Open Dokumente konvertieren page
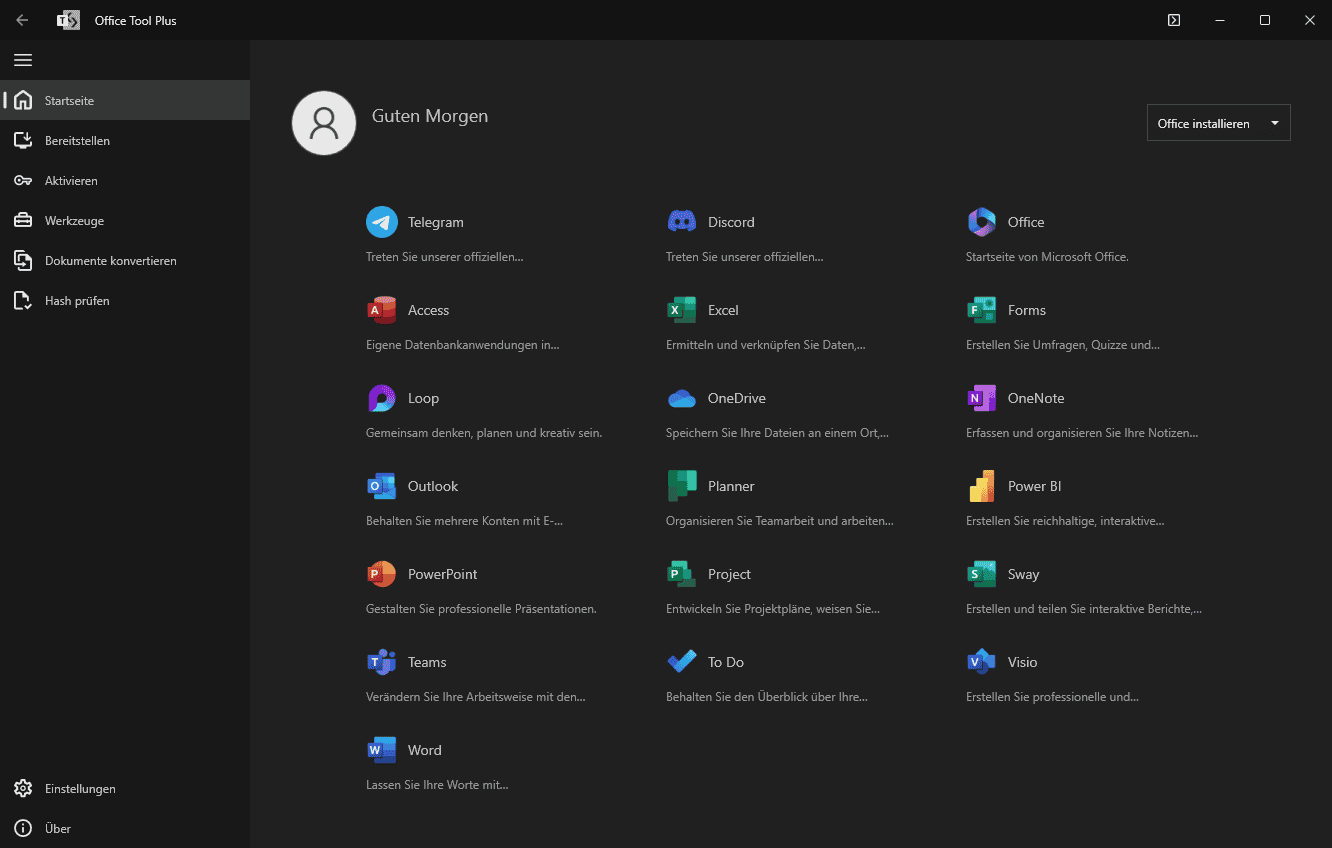This screenshot has height=848, width=1332. pos(125,260)
